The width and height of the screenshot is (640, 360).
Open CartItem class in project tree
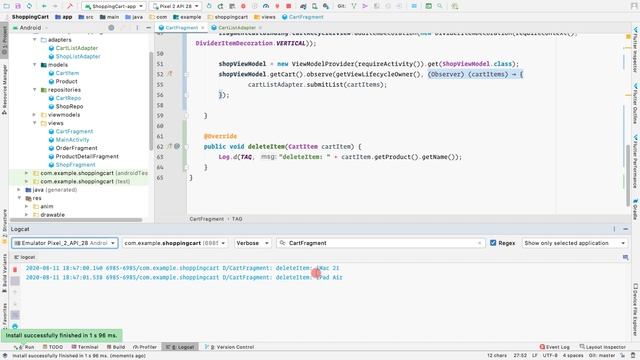(x=67, y=73)
